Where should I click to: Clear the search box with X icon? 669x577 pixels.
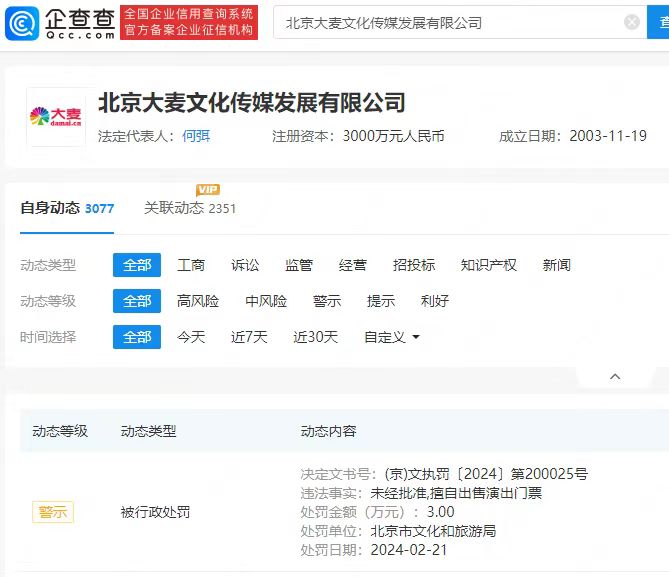632,22
